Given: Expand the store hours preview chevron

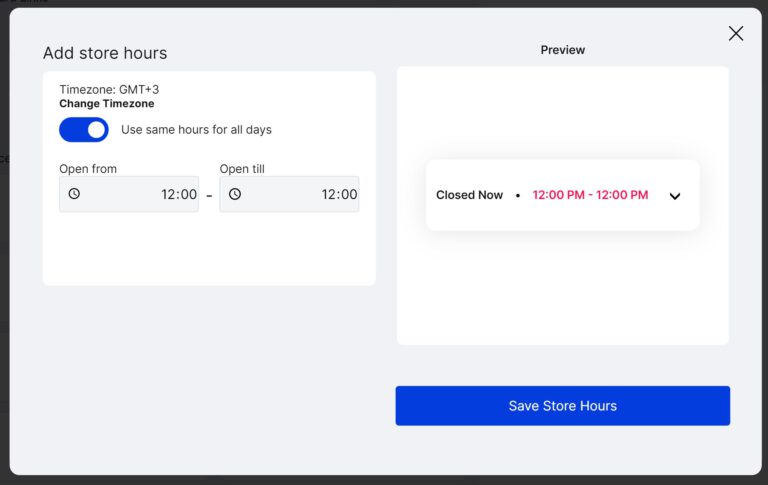Looking at the screenshot, I should (x=675, y=196).
